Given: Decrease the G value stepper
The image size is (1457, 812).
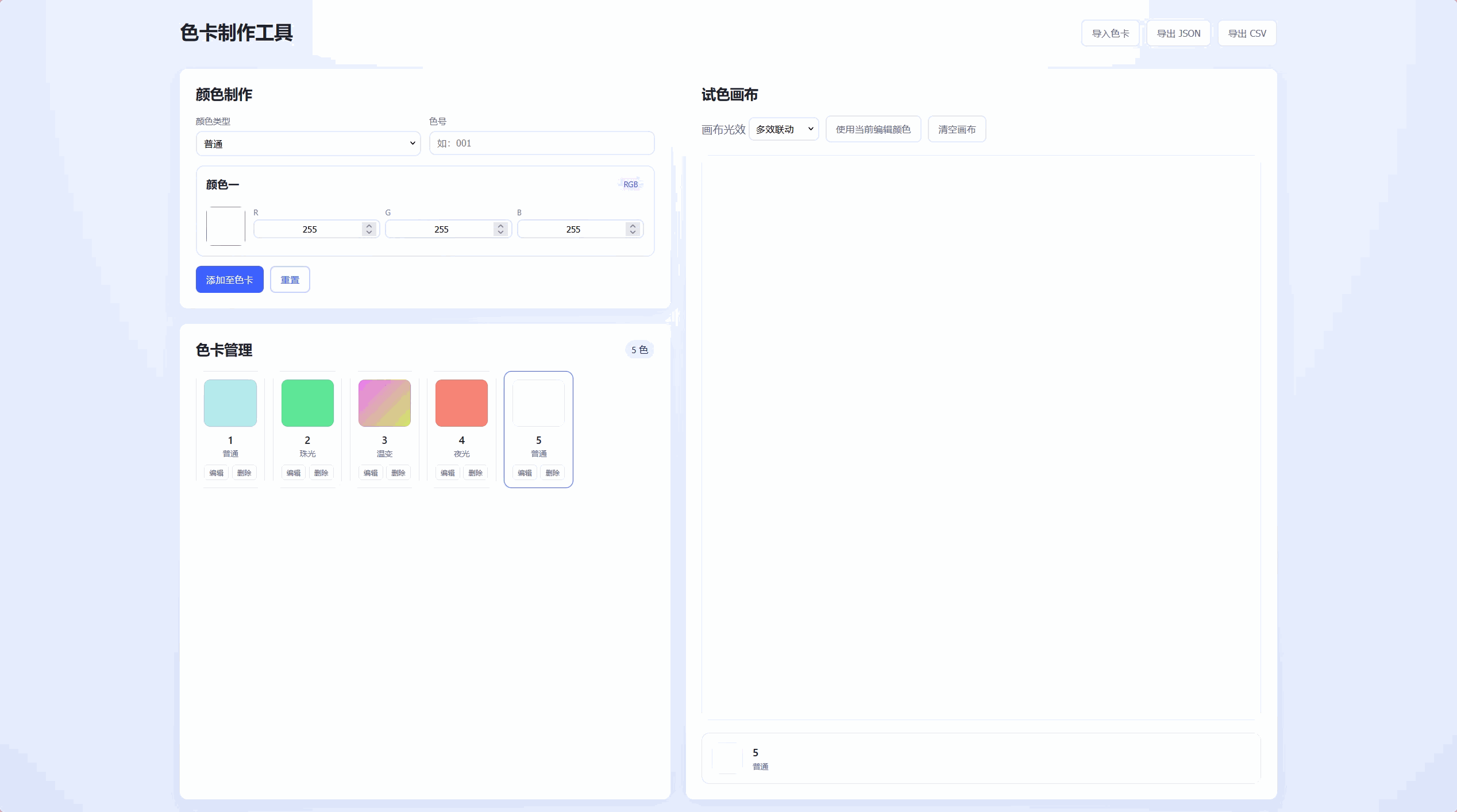Looking at the screenshot, I should tap(501, 232).
